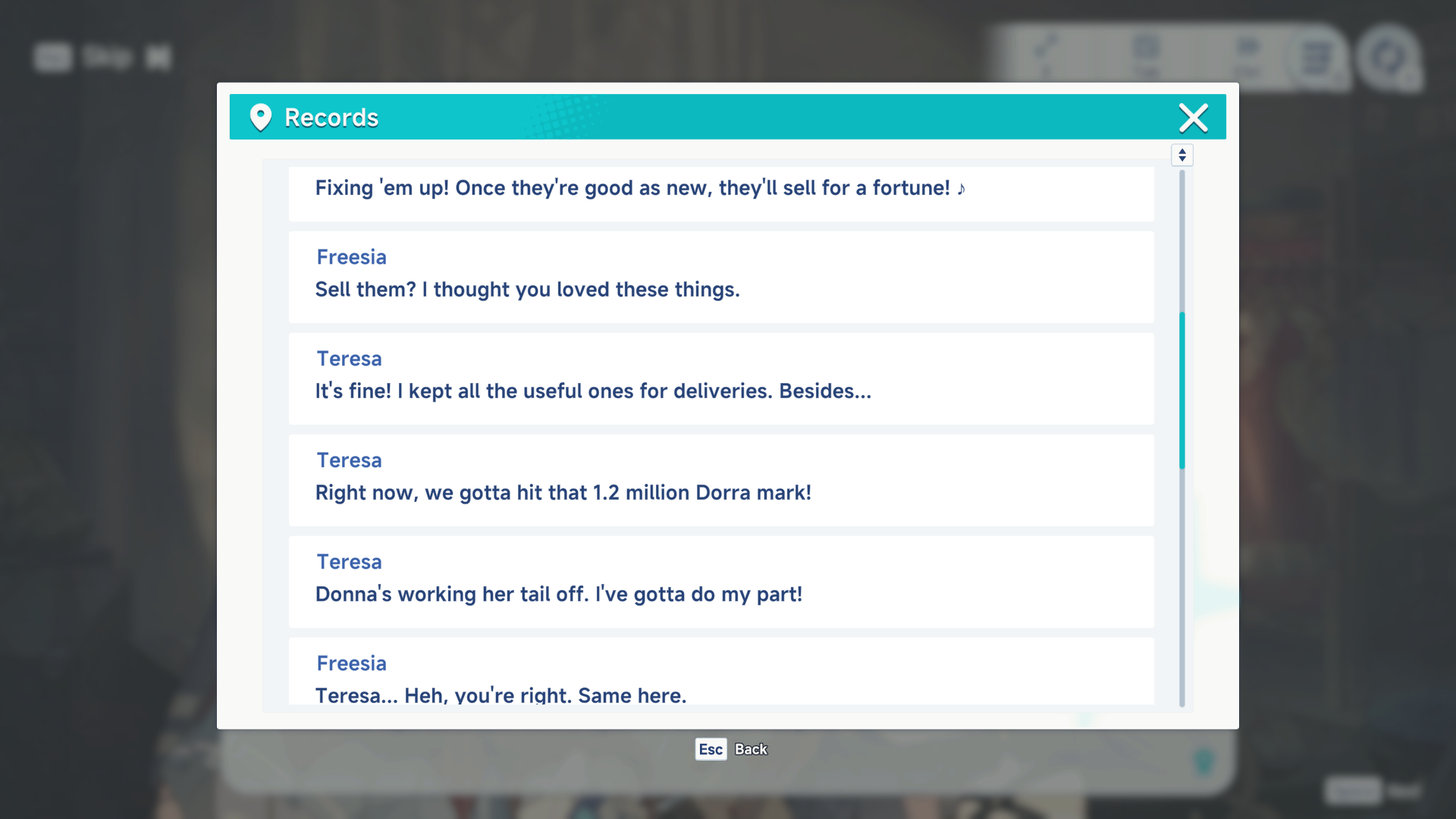
Task: Click the up-down scroll arrows icon
Action: pyautogui.click(x=1181, y=155)
